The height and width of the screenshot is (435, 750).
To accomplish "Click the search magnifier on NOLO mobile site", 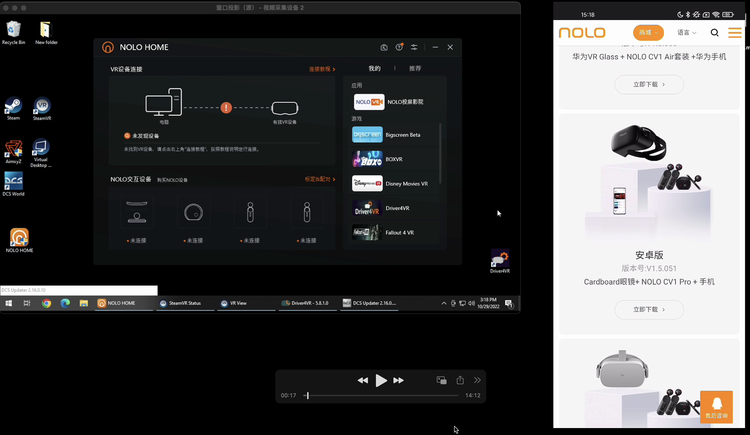I will pos(715,33).
